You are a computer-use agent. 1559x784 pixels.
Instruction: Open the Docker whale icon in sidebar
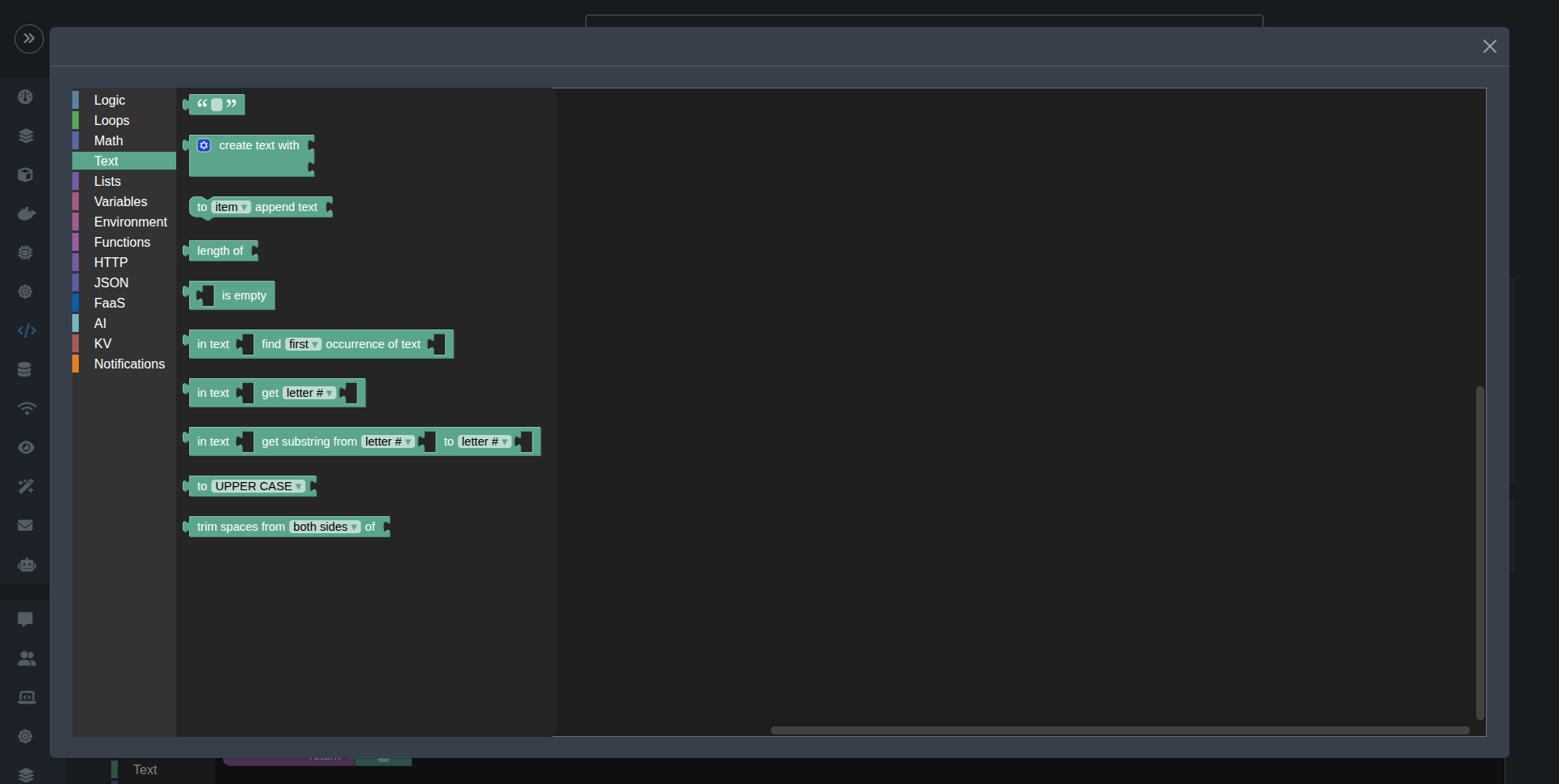pos(26,213)
